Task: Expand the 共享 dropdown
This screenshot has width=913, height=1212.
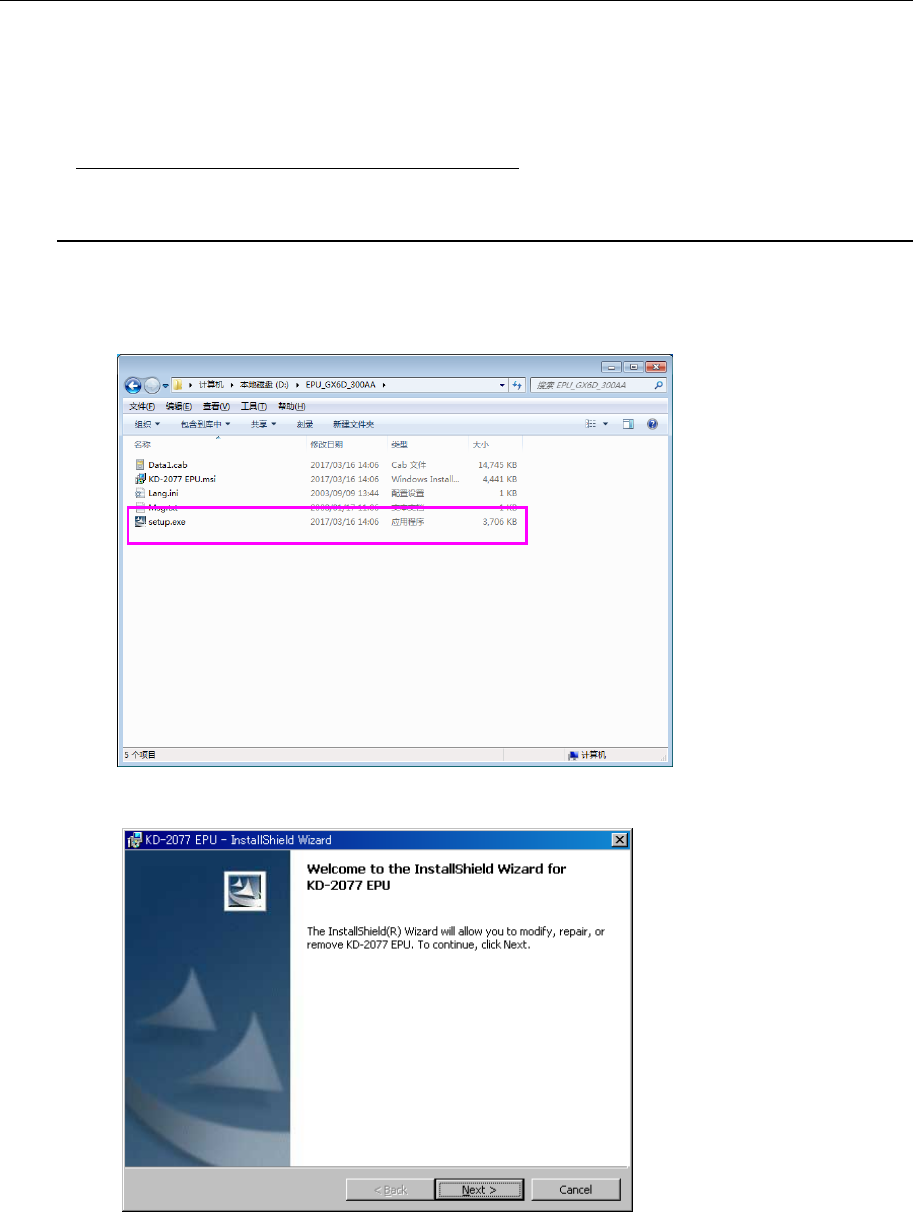Action: coord(264,424)
